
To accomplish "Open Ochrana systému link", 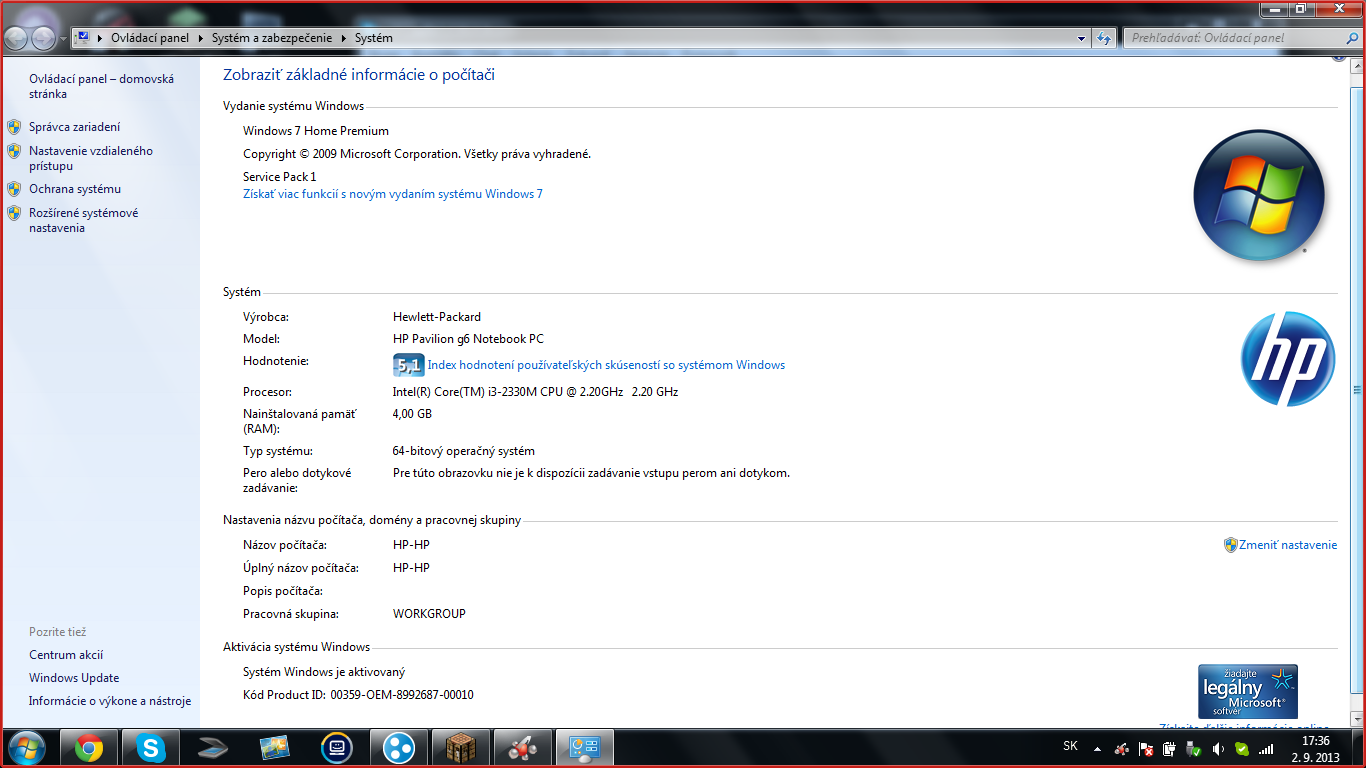I will pos(75,189).
